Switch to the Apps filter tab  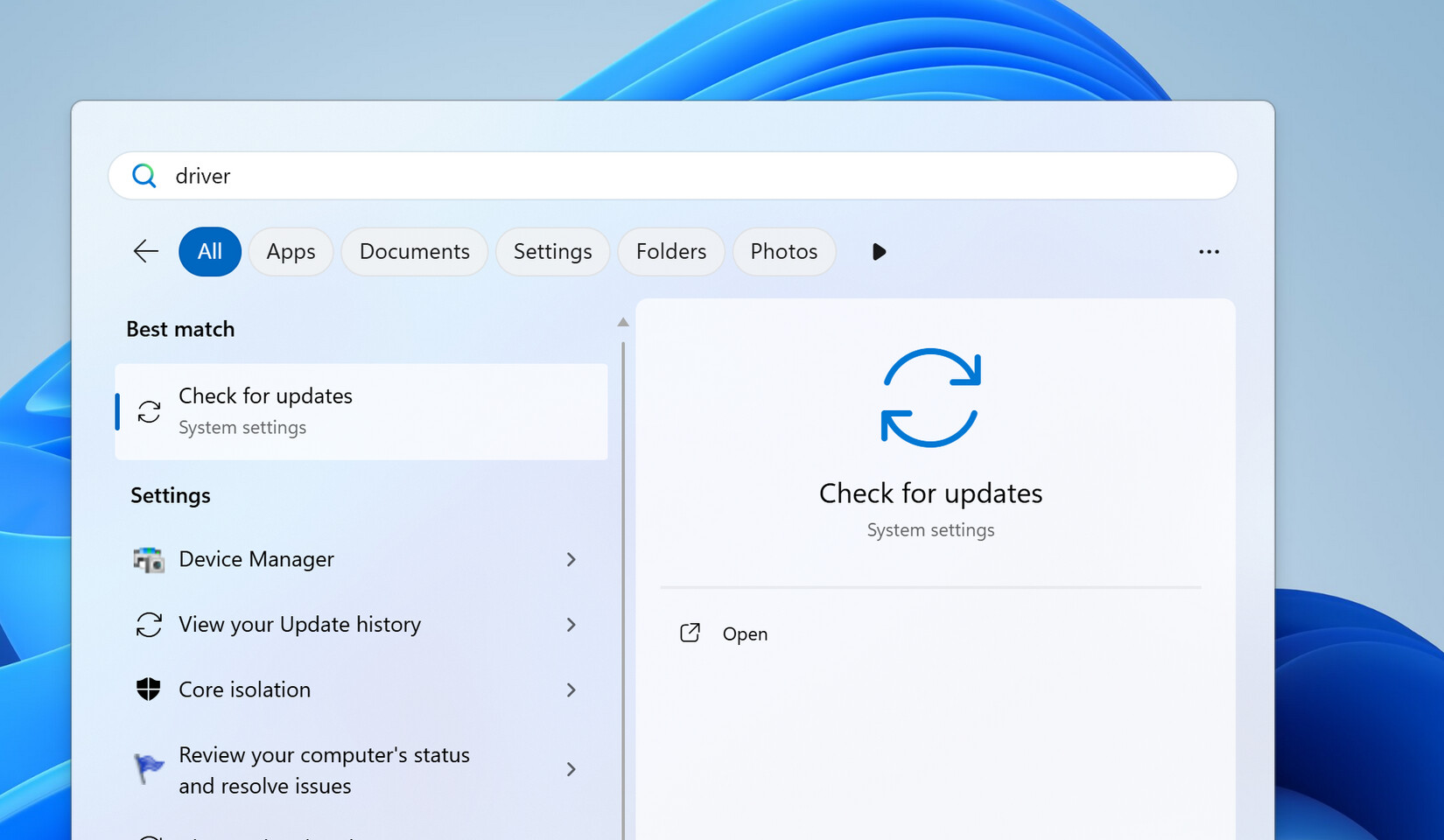291,251
